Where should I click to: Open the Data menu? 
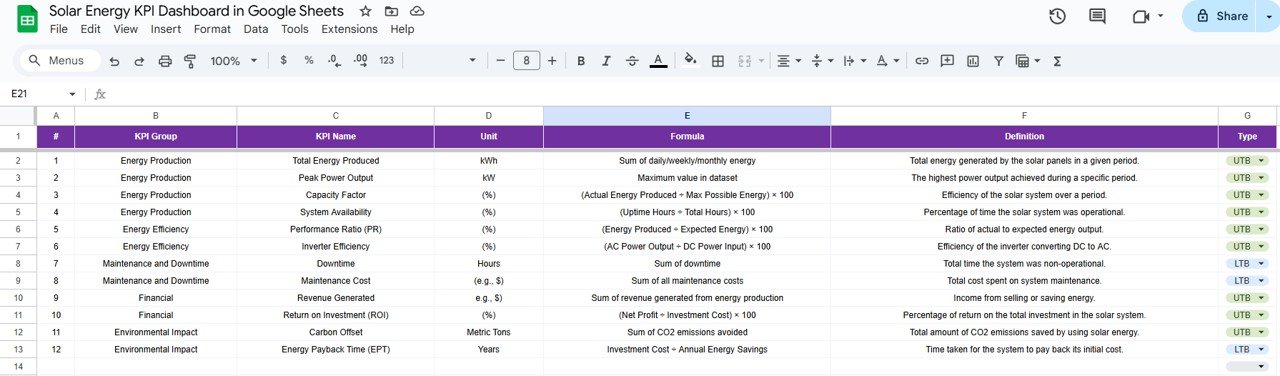point(256,29)
